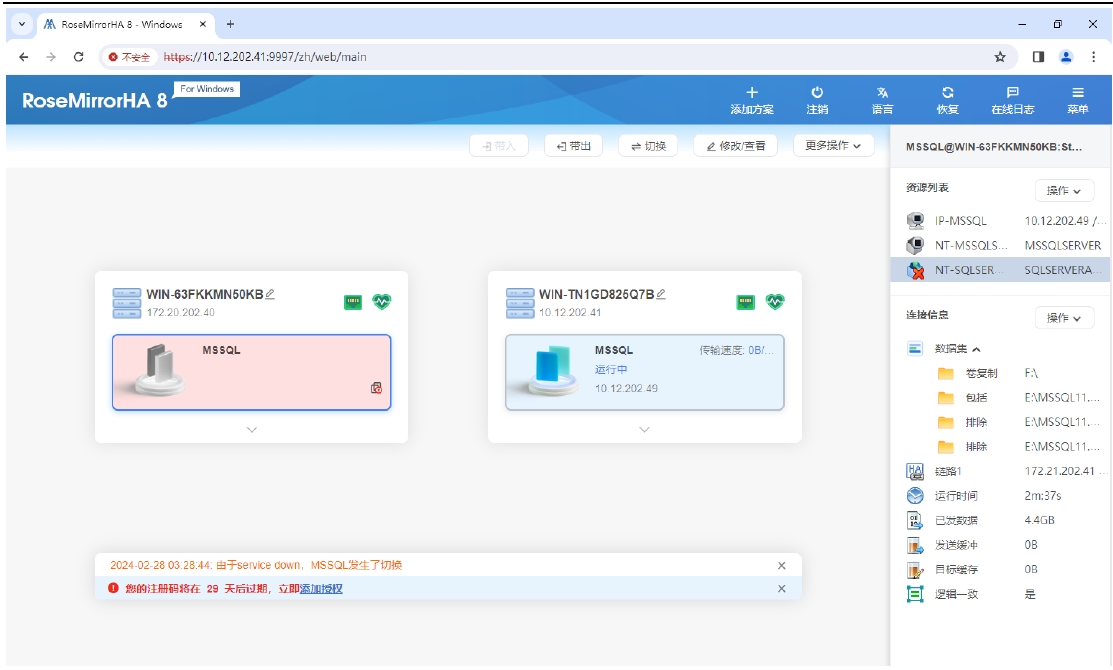Click red warning icon in license notice
This screenshot has width=1113, height=670.
[113, 588]
